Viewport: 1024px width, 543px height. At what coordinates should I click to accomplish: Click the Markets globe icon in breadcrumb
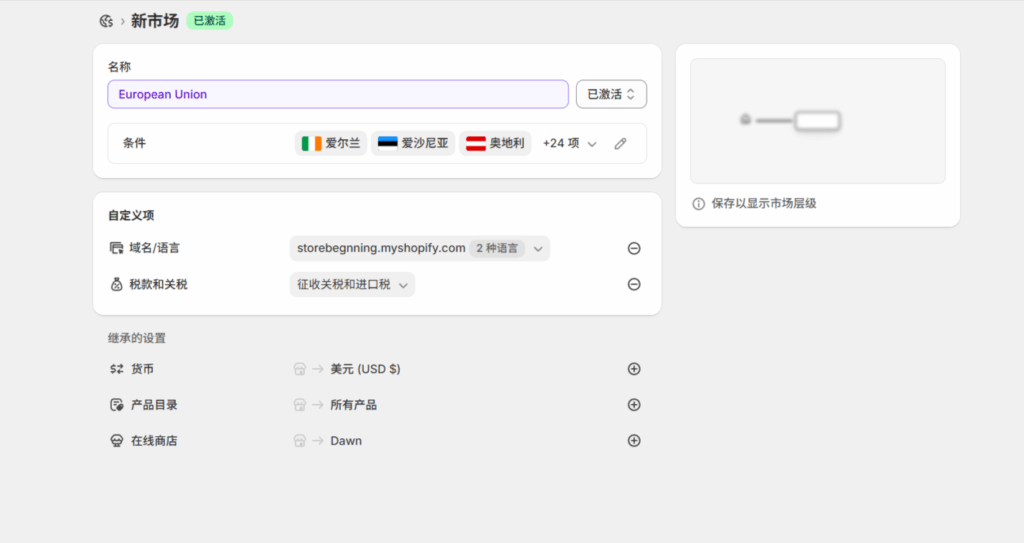[106, 21]
